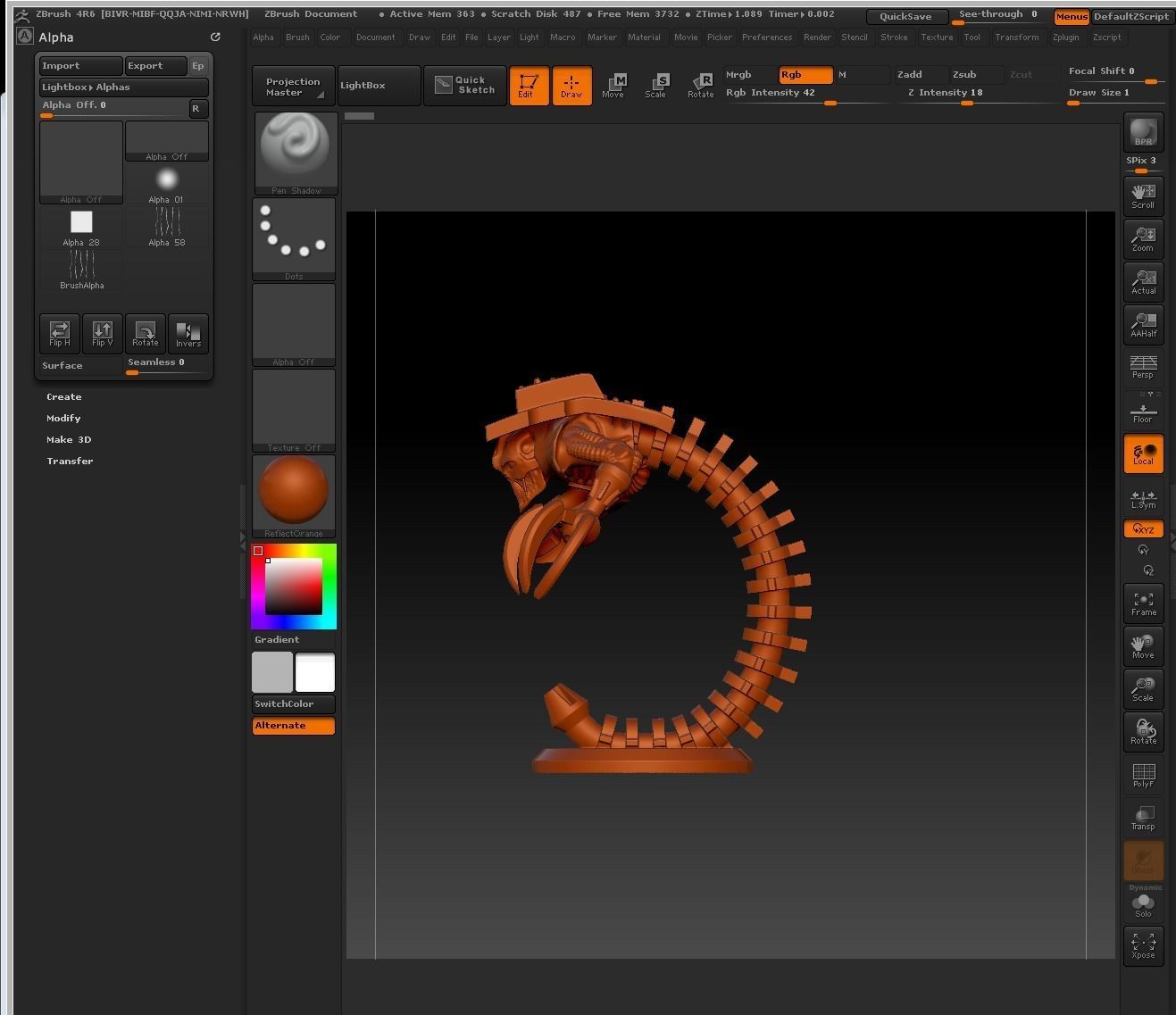Viewport: 1176px width, 1015px height.
Task: Open the Zplugin menu
Action: coord(1065,37)
